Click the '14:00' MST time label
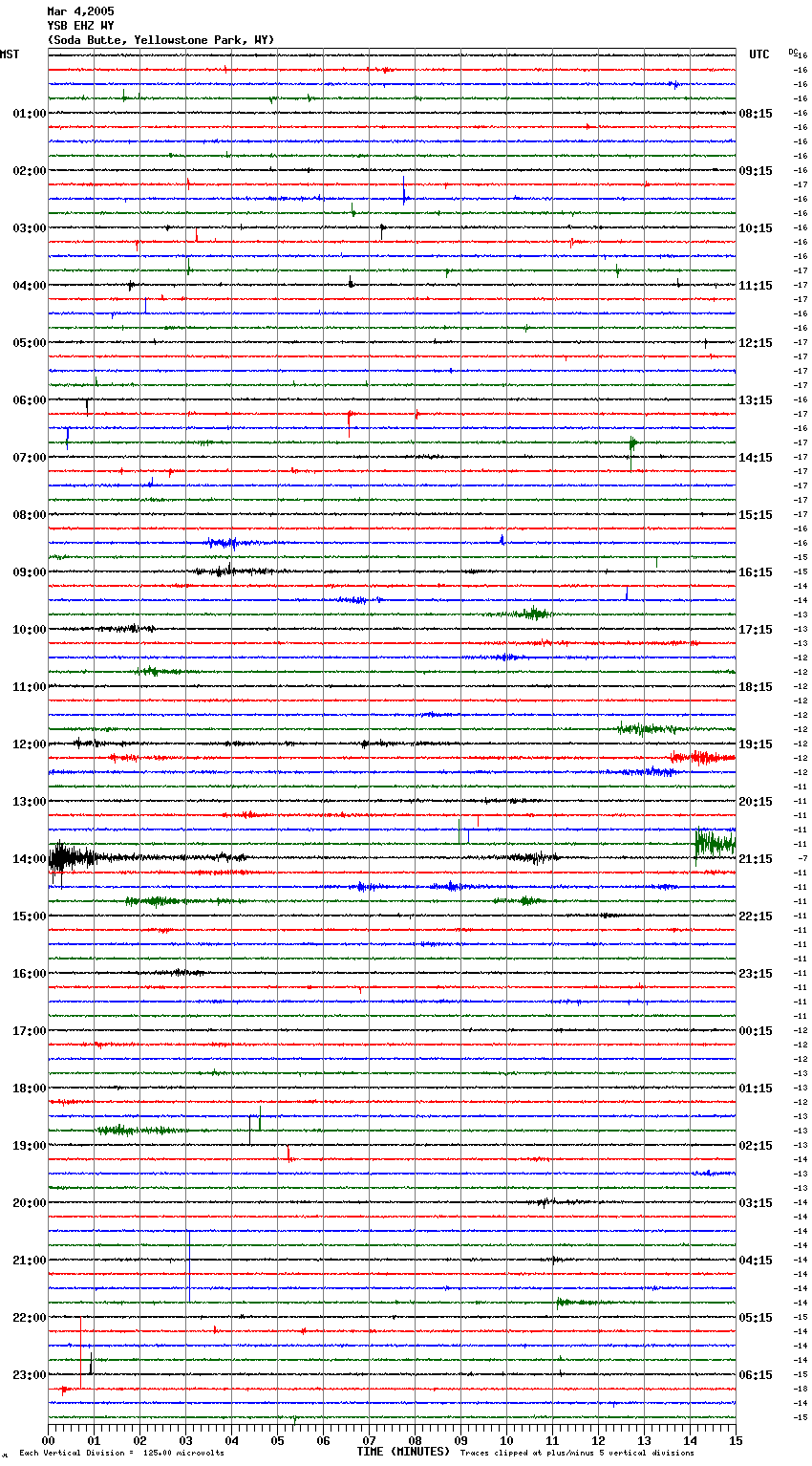Viewport: 812px width, 1466px height. click(30, 859)
